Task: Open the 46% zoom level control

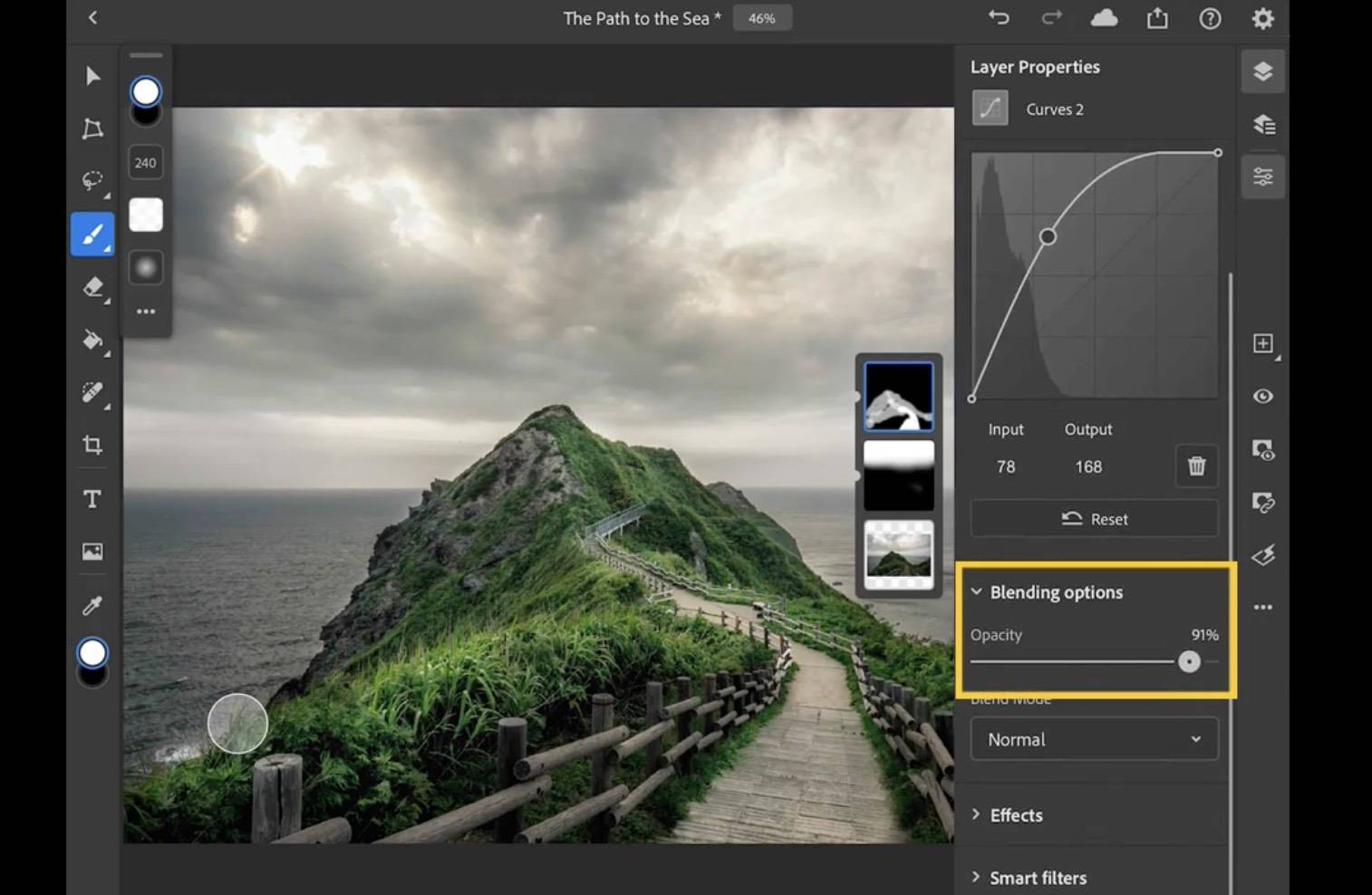Action: click(x=761, y=18)
